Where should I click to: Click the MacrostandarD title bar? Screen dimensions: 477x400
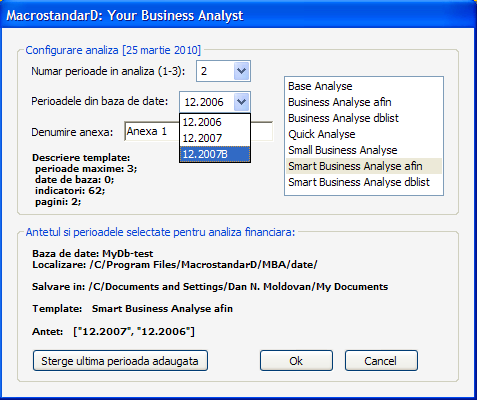click(x=238, y=15)
